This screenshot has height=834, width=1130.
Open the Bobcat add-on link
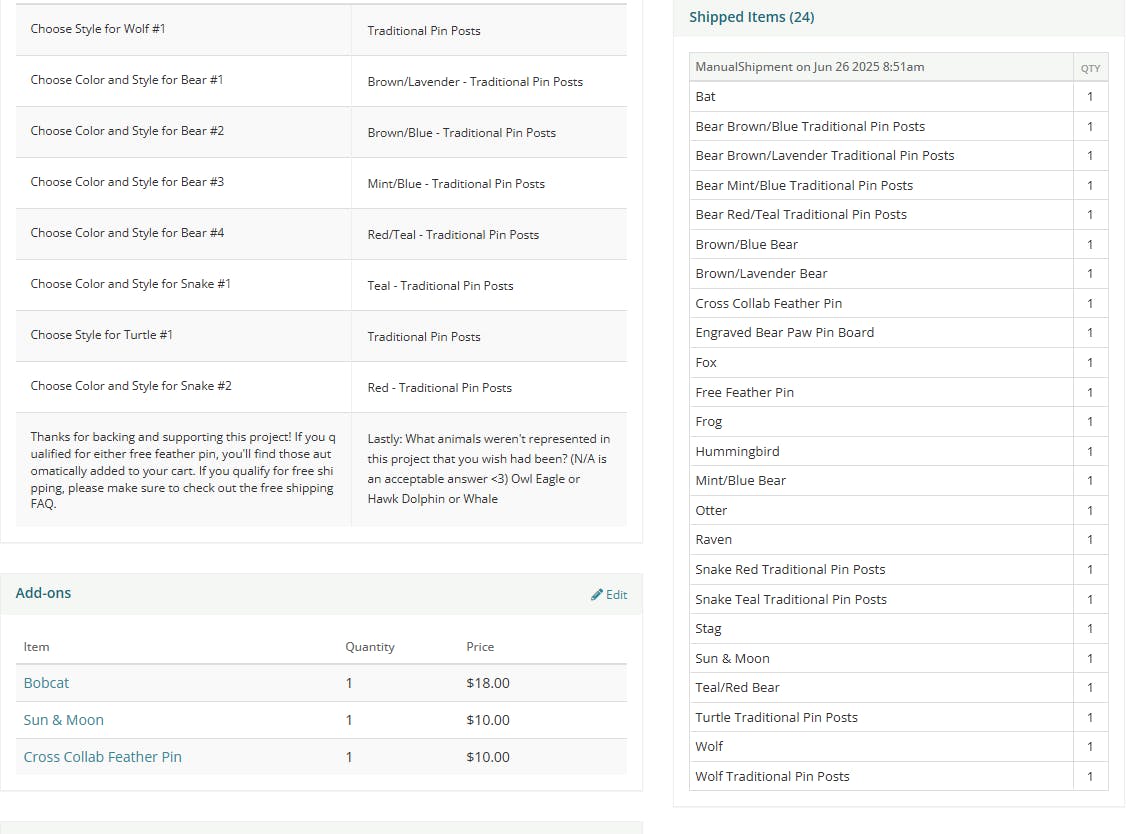[46, 683]
